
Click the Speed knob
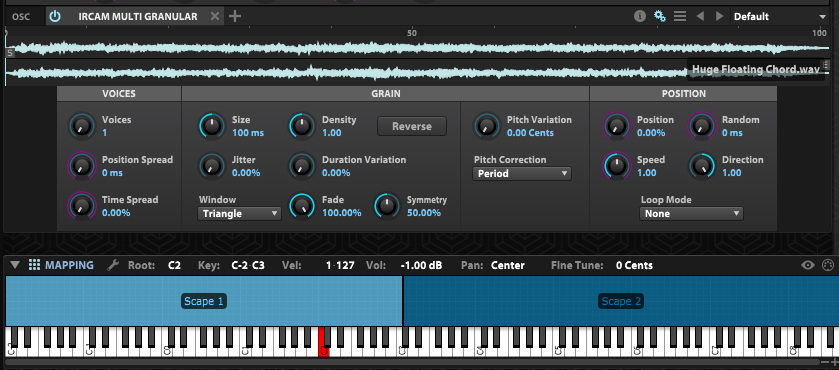click(x=617, y=166)
